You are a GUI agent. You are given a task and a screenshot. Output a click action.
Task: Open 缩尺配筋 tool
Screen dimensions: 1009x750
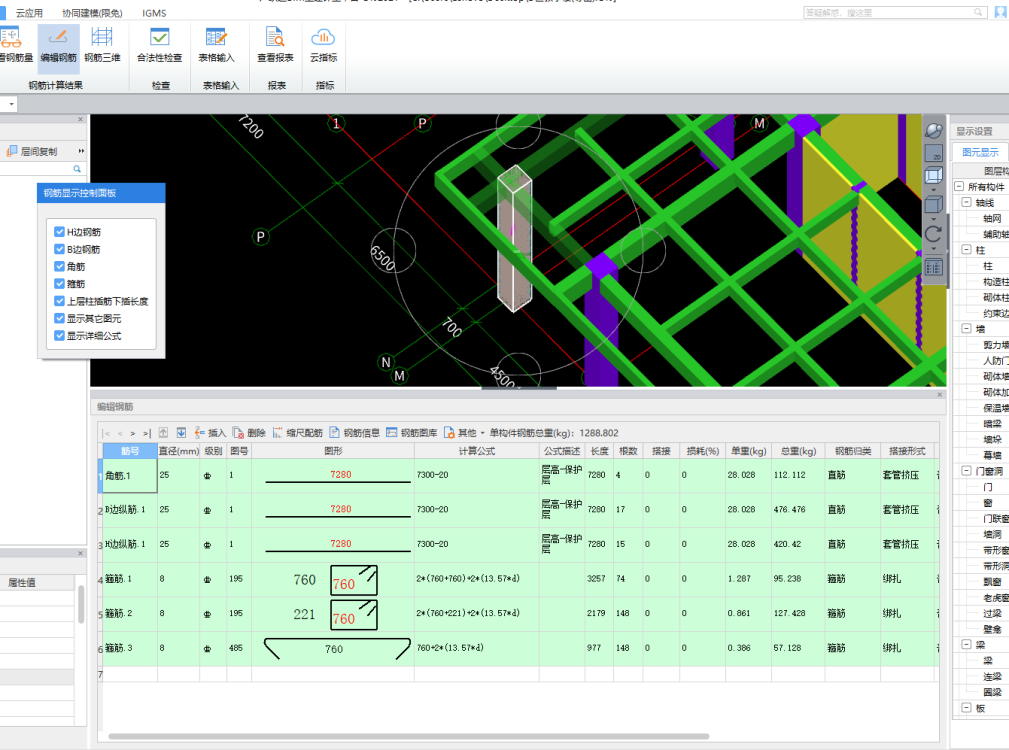pyautogui.click(x=298, y=433)
